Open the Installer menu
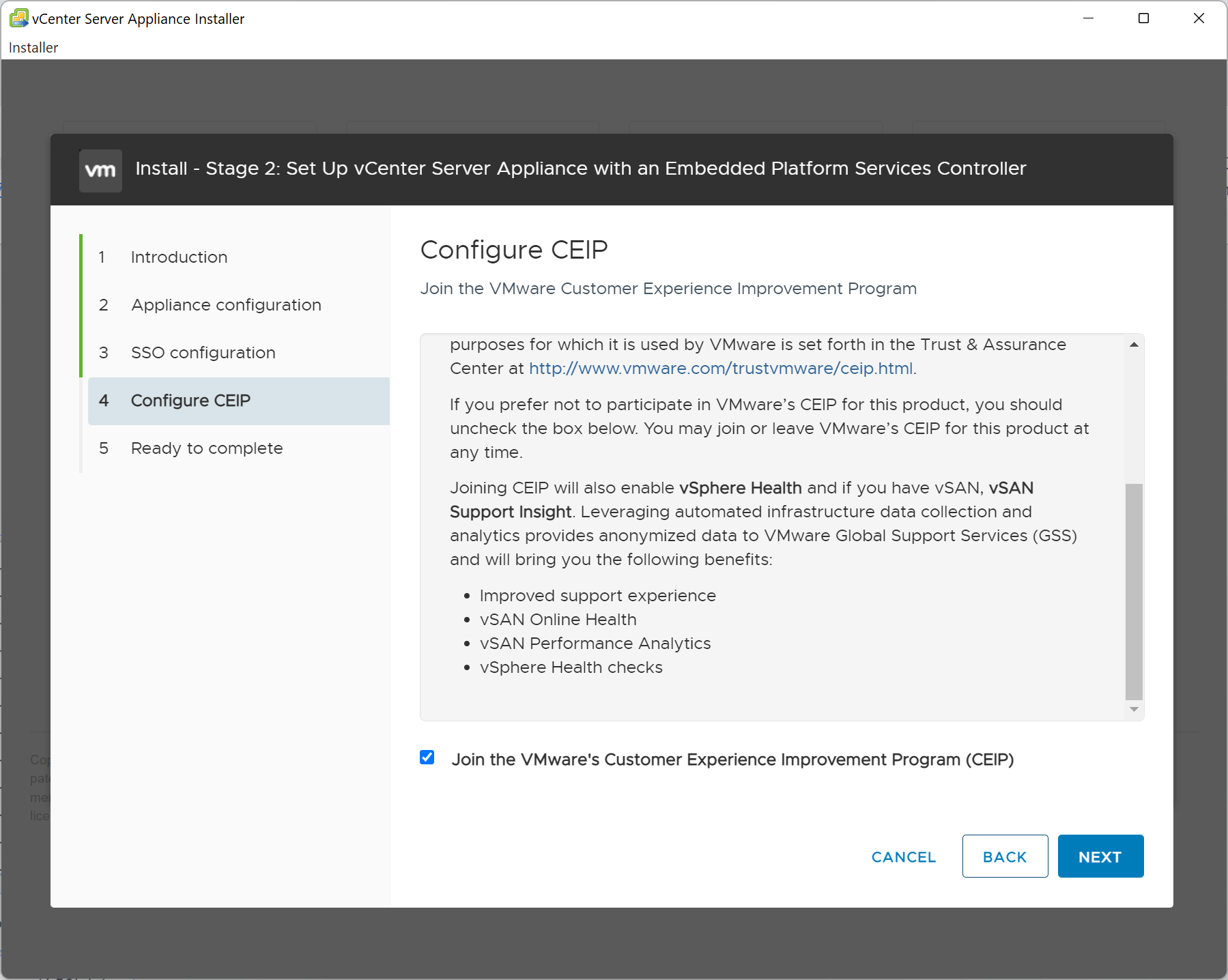 coord(33,48)
